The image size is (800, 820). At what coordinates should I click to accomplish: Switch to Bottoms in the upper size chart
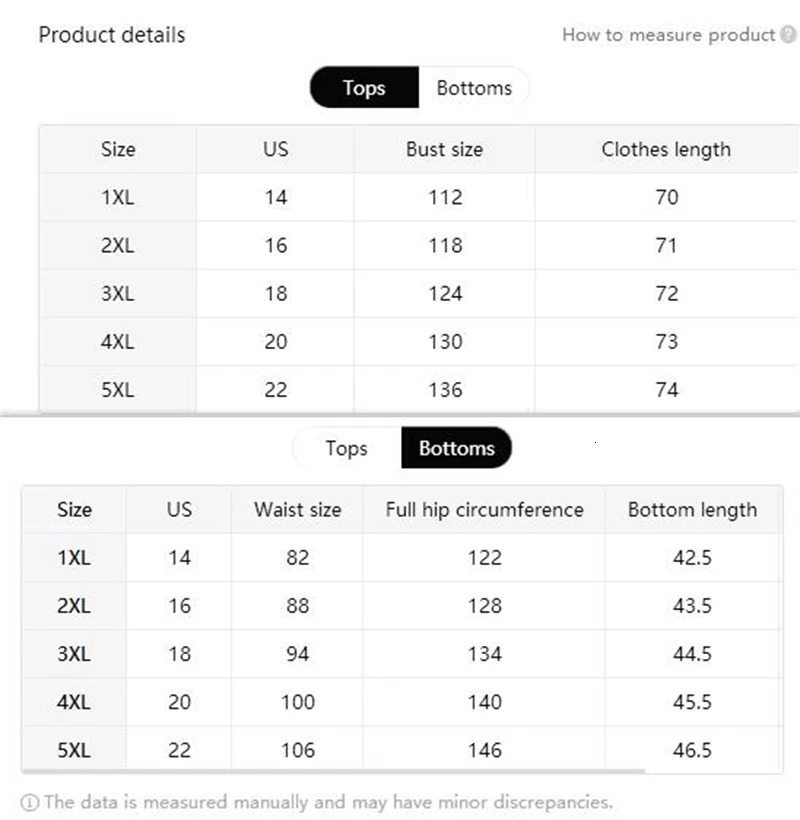point(475,88)
